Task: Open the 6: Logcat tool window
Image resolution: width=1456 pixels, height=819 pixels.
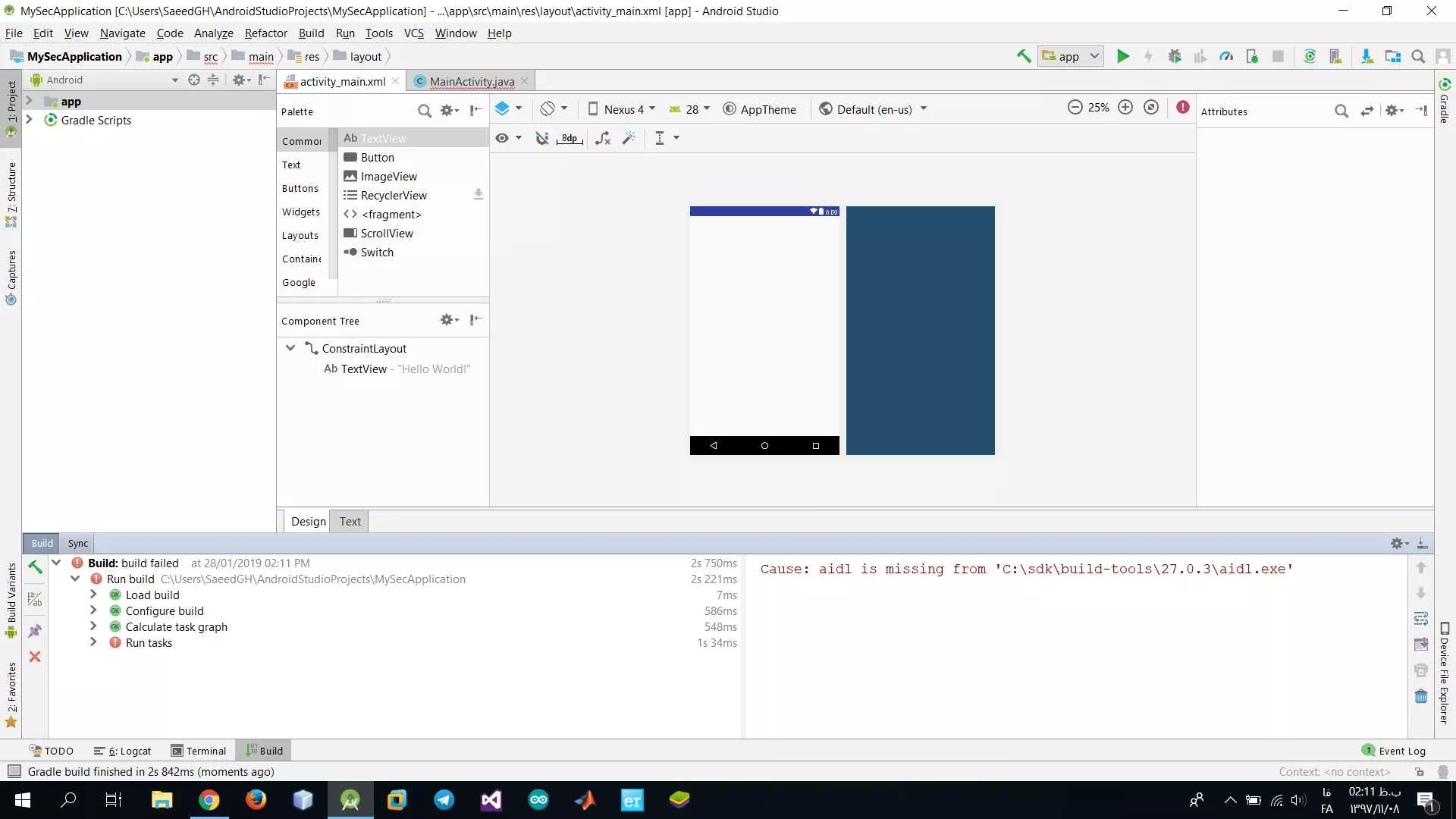Action: (x=122, y=751)
